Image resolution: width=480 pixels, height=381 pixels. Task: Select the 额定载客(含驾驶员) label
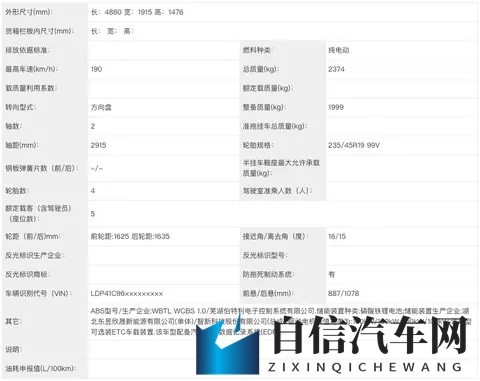[x=39, y=214]
